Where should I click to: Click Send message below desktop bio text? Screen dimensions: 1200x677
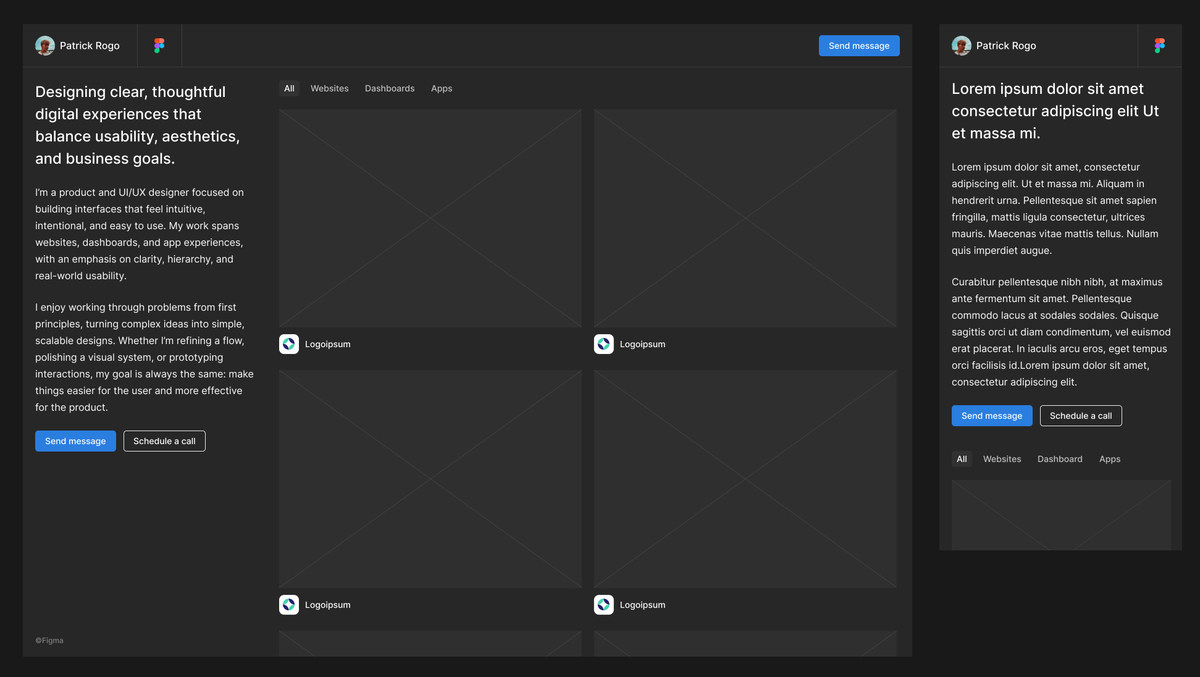[x=75, y=441]
